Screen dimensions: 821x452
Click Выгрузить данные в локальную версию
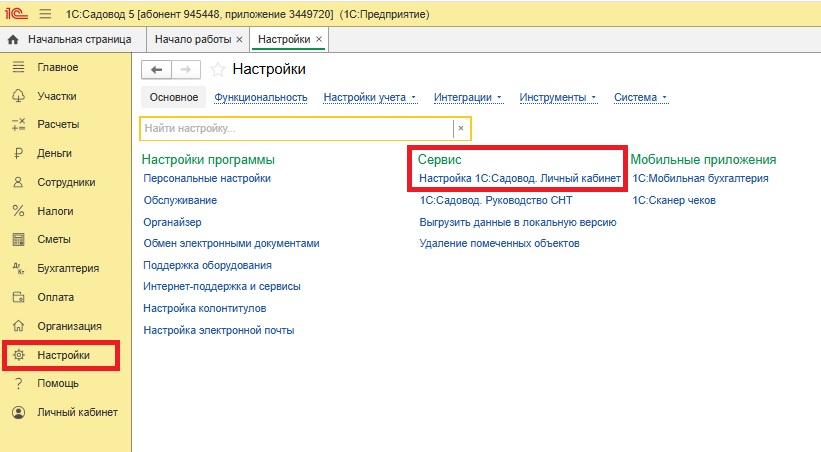click(x=518, y=222)
